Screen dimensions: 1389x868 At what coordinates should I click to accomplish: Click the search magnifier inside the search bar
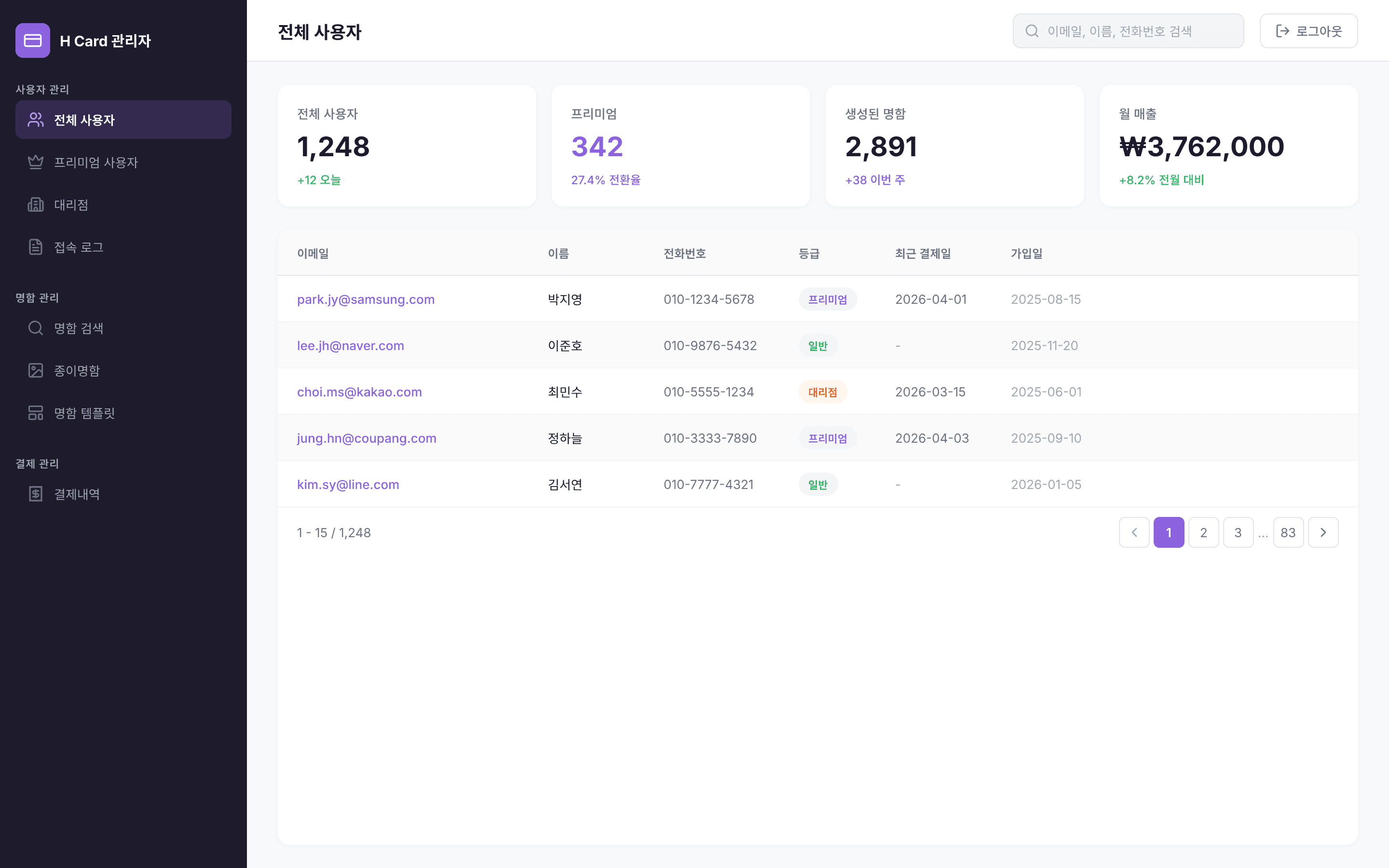[1033, 31]
